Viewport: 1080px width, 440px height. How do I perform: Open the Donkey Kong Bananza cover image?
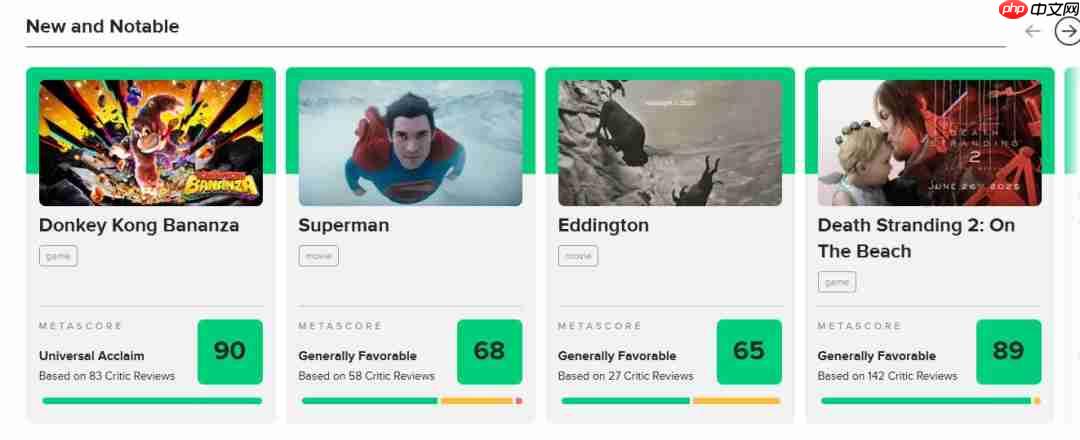[x=151, y=143]
